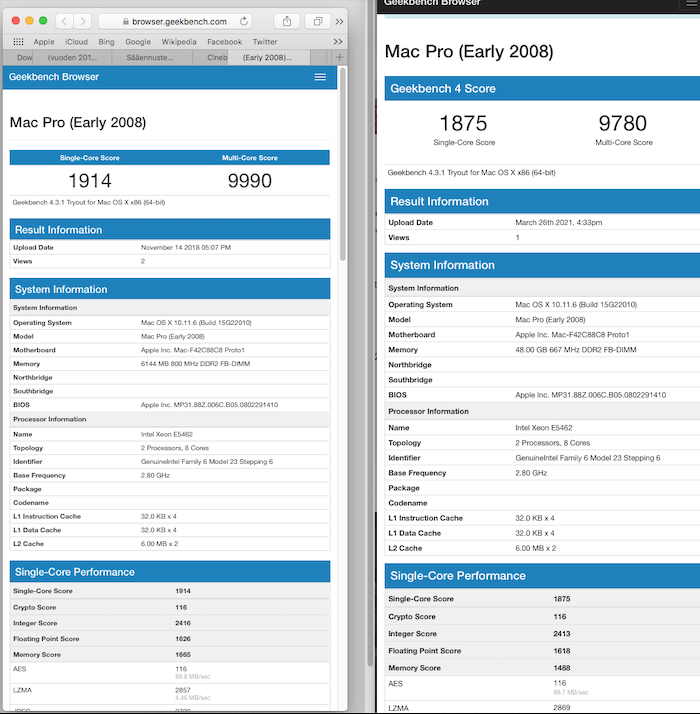Open the Bing bookmark
700x714 pixels.
click(x=106, y=41)
